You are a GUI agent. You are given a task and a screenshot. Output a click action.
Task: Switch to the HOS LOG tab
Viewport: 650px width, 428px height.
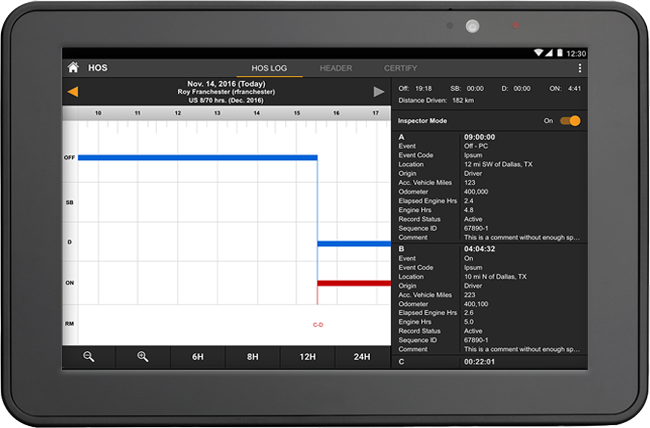[269, 68]
